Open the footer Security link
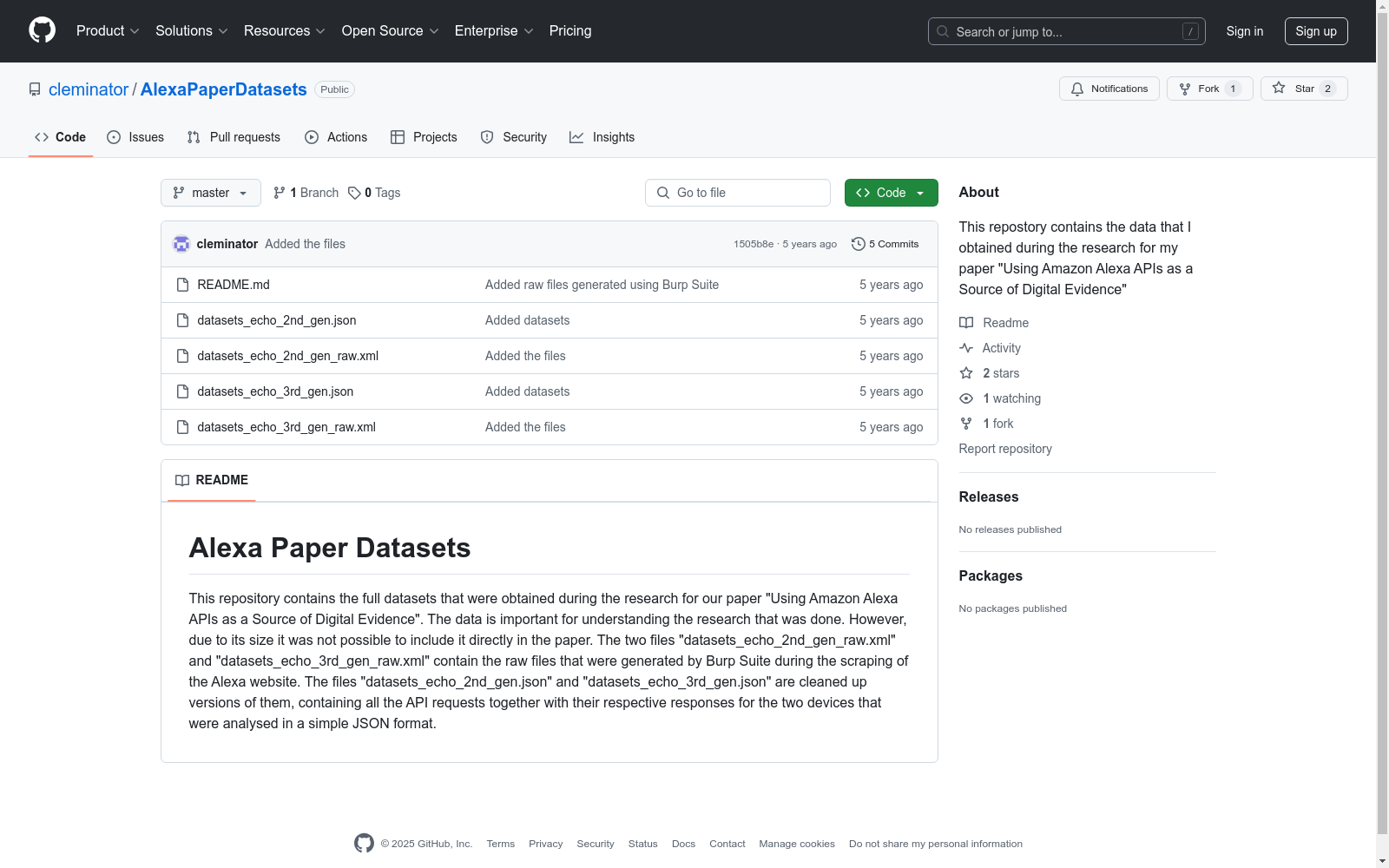The width and height of the screenshot is (1389, 868). [596, 844]
